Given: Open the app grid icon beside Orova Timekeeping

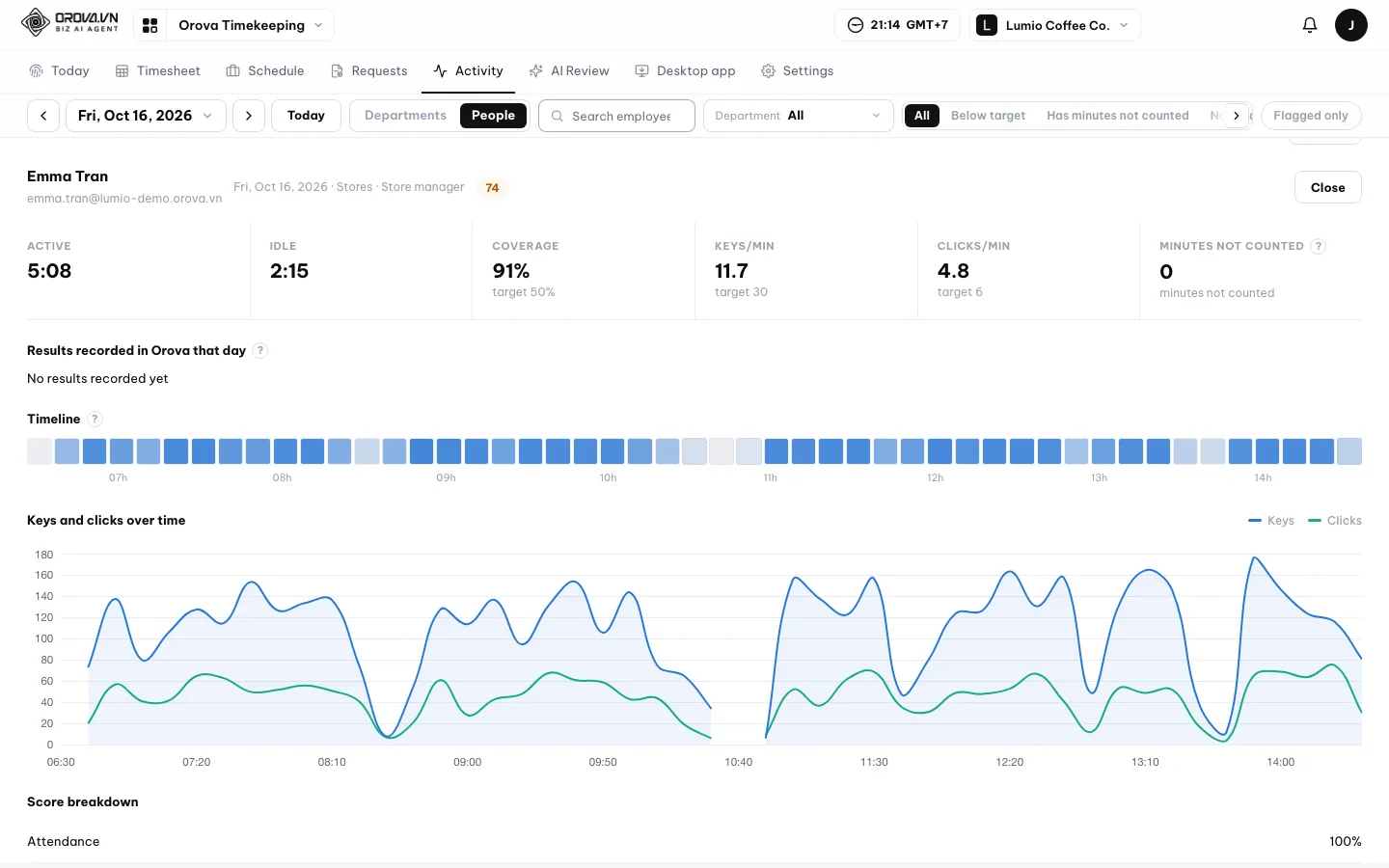Looking at the screenshot, I should 150,25.
